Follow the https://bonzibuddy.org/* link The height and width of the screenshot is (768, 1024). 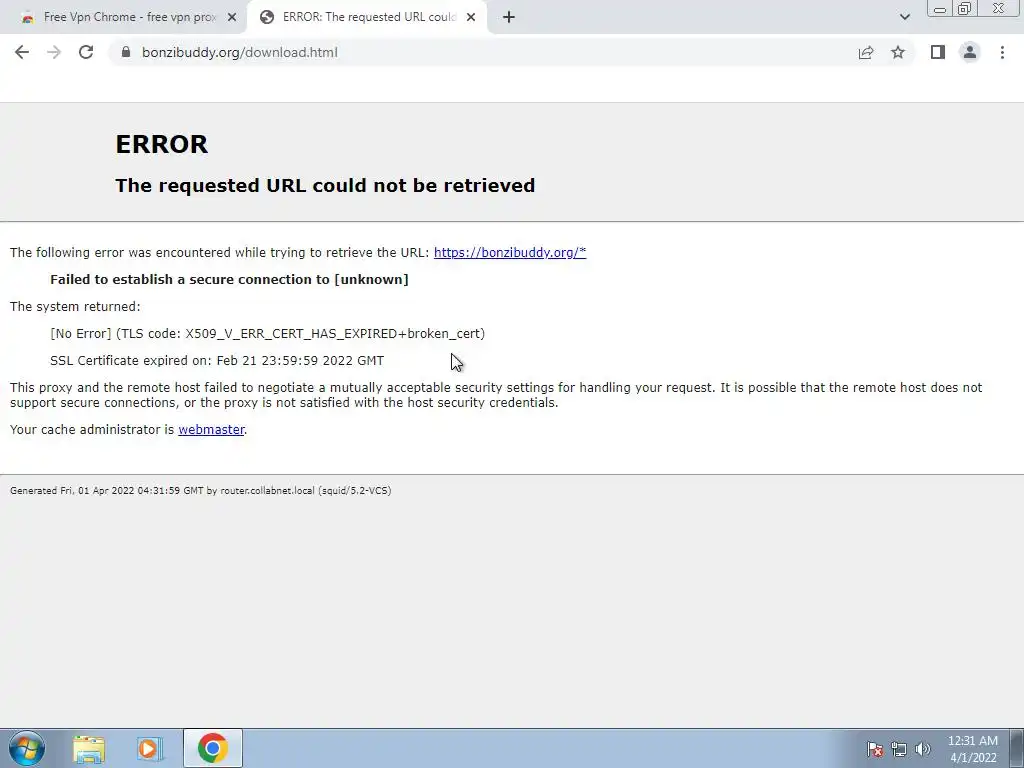pos(510,253)
